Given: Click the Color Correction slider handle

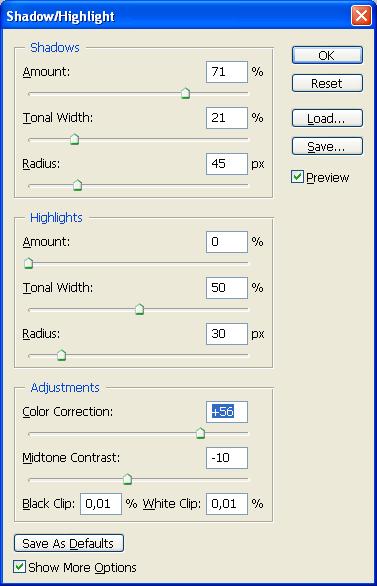Looking at the screenshot, I should 201,433.
